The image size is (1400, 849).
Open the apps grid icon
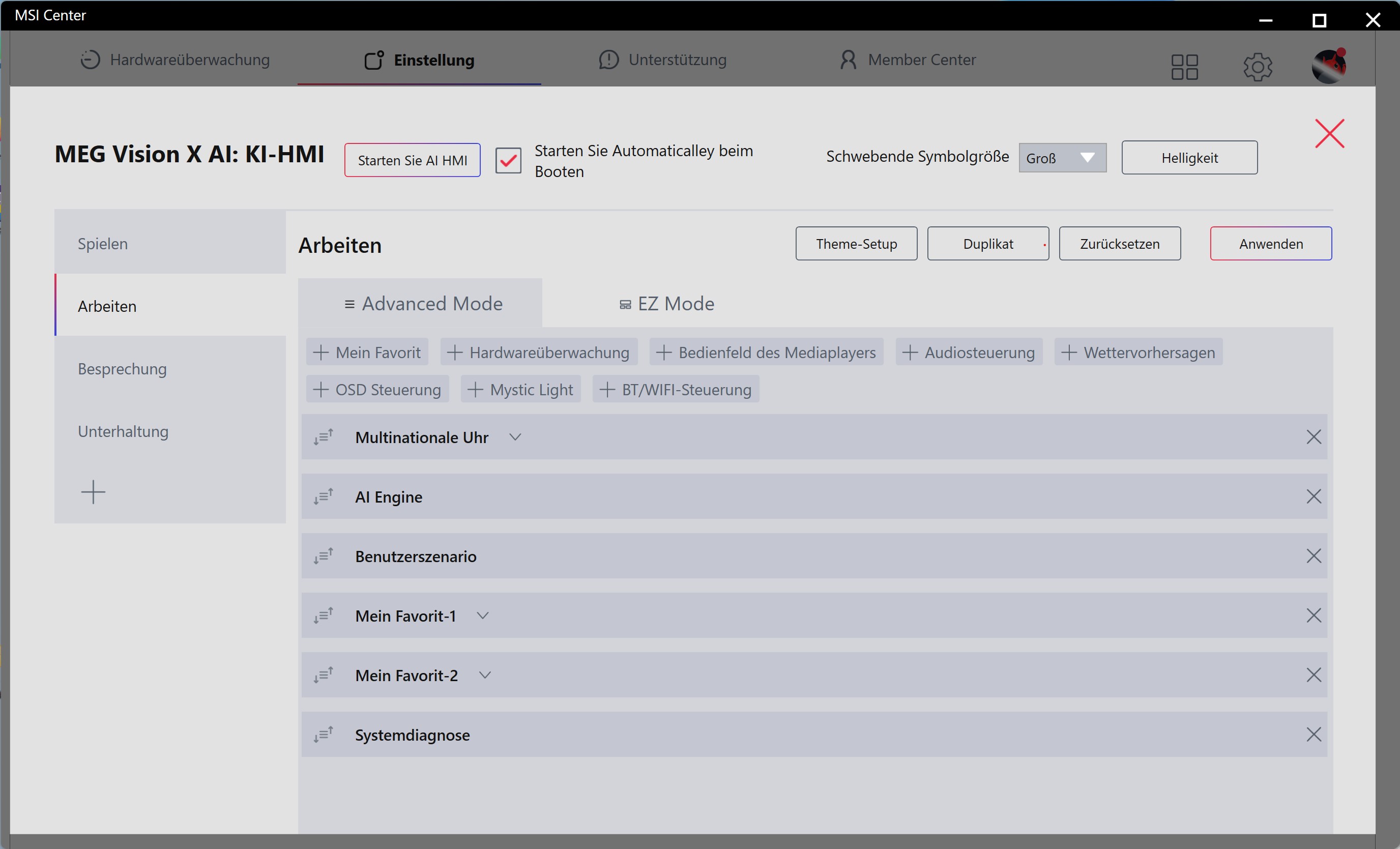[x=1184, y=67]
